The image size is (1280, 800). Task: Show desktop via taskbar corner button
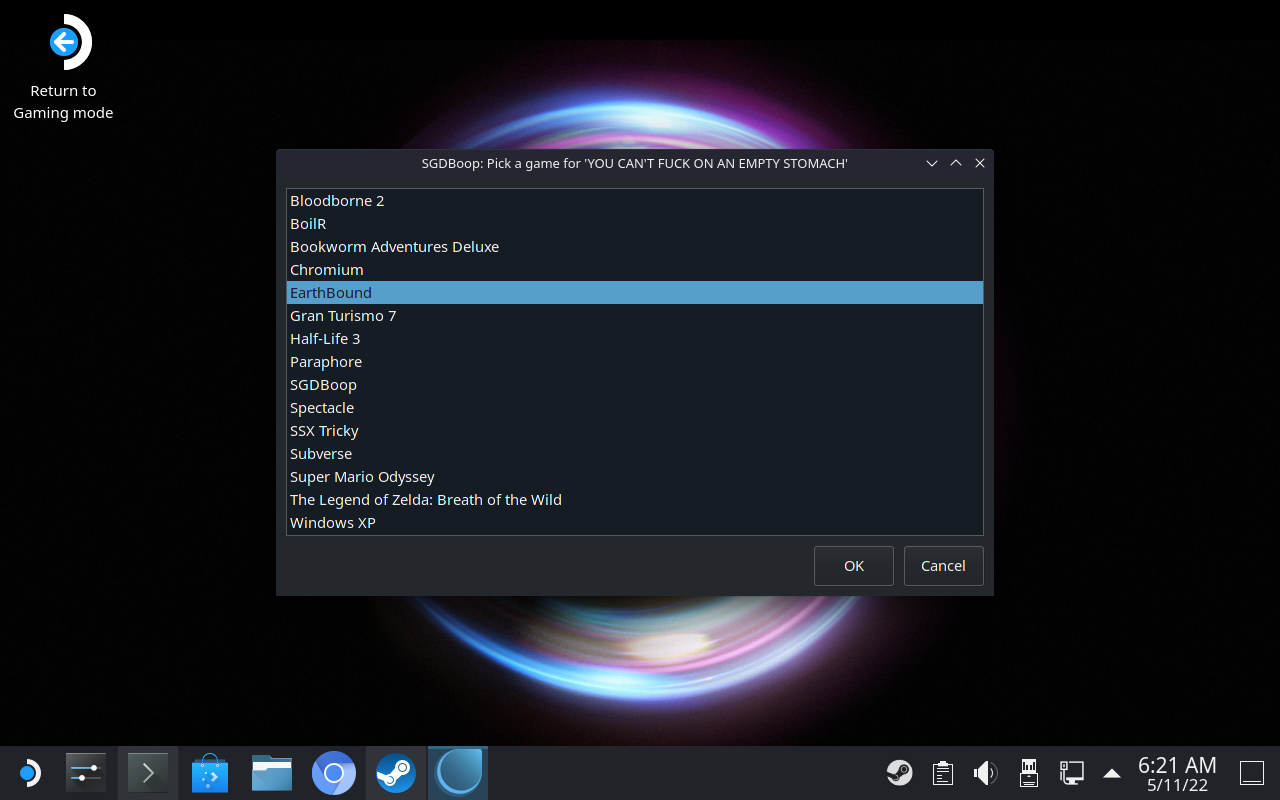[x=1252, y=773]
